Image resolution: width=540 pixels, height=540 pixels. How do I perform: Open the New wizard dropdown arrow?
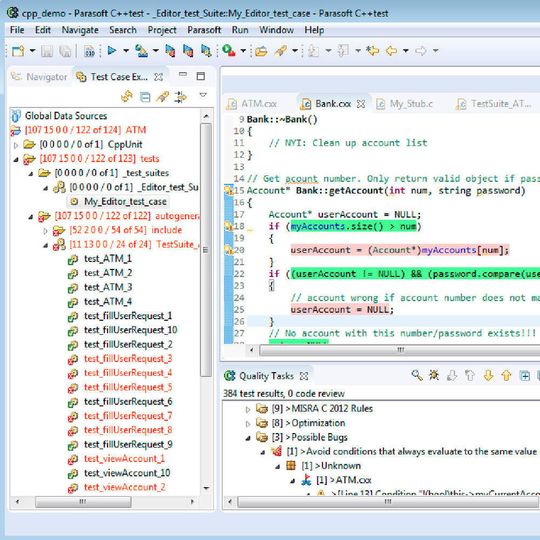tap(32, 51)
